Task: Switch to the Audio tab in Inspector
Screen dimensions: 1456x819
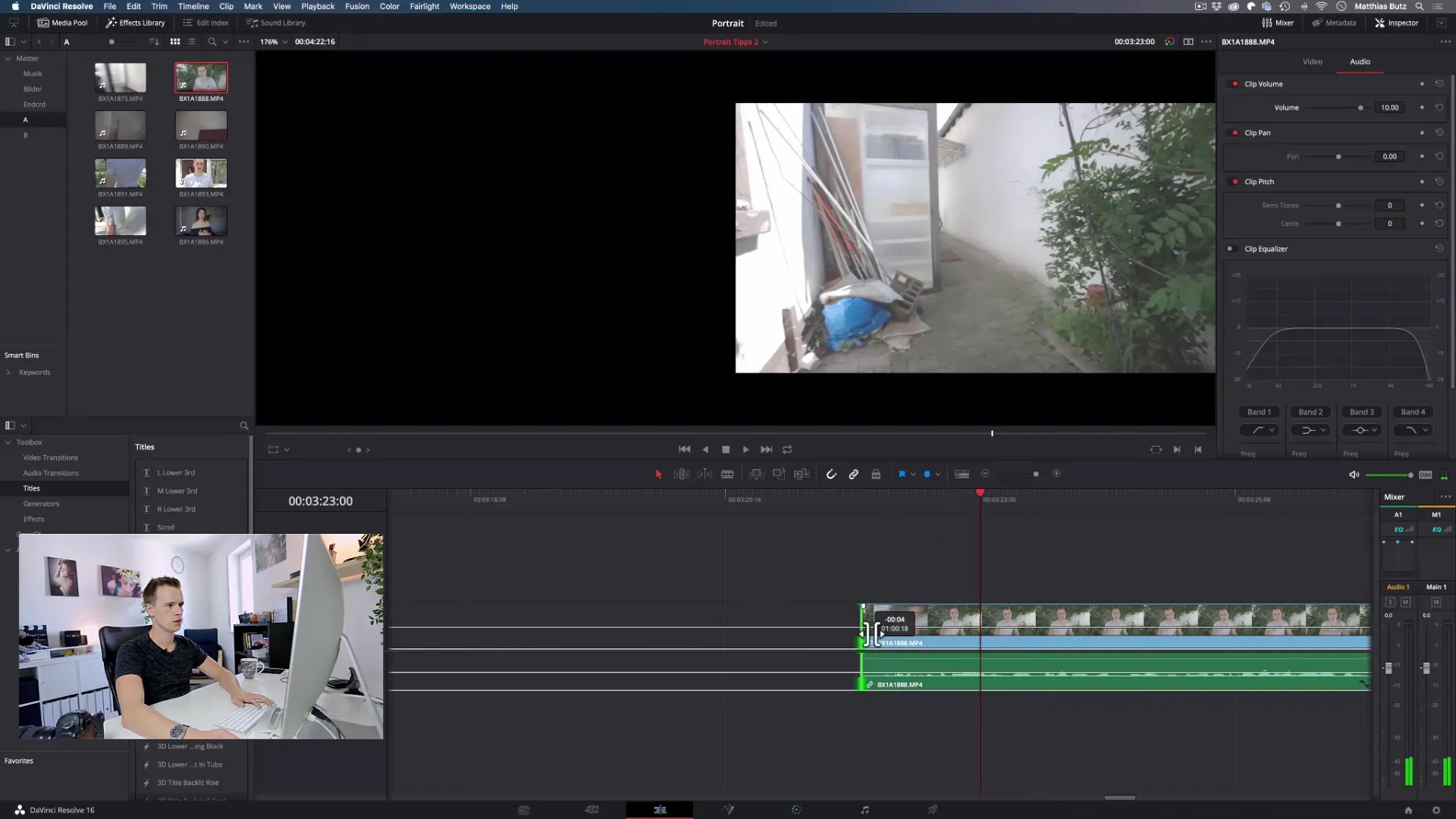Action: click(1360, 61)
